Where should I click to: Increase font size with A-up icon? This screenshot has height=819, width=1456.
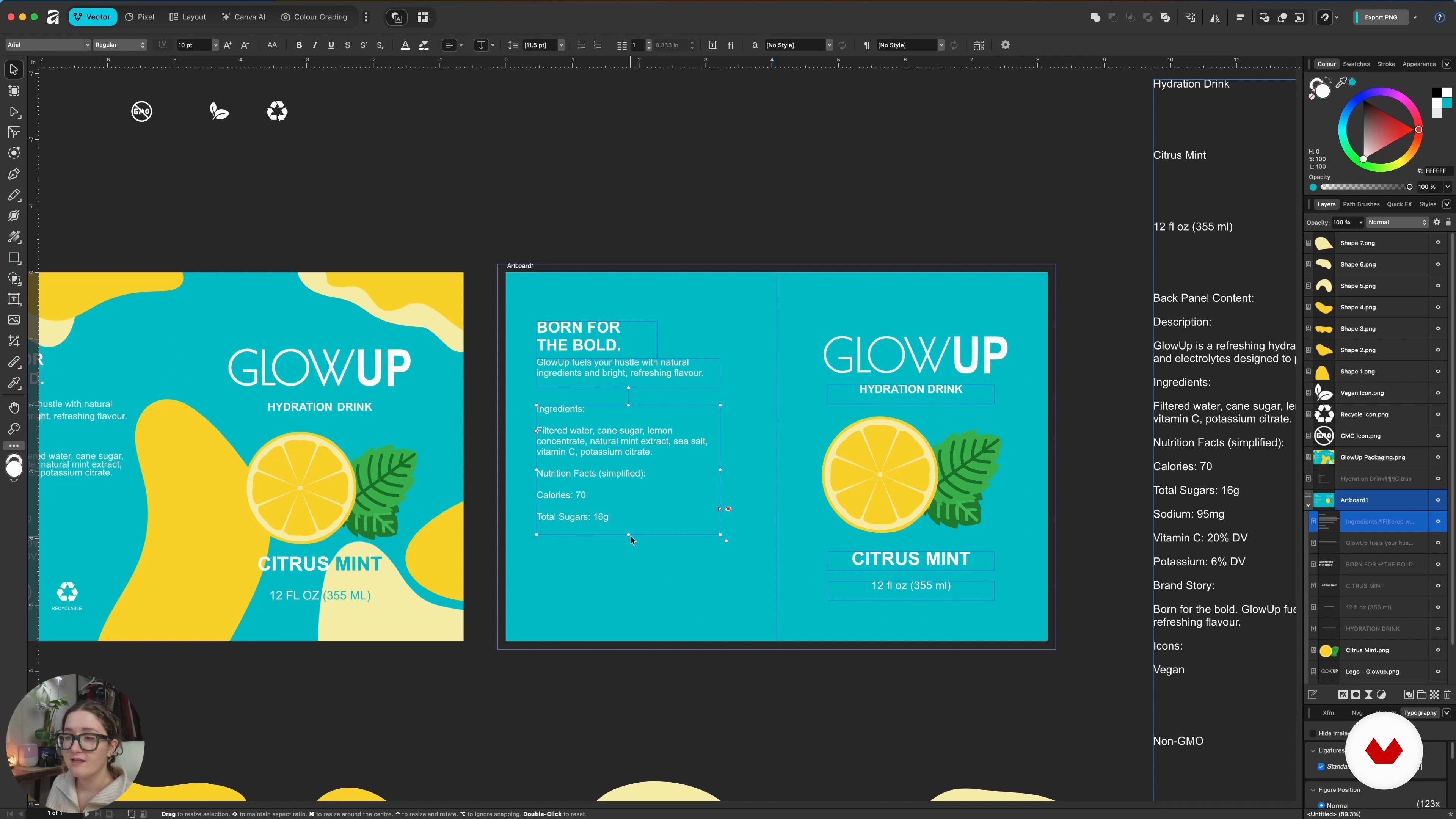(228, 45)
